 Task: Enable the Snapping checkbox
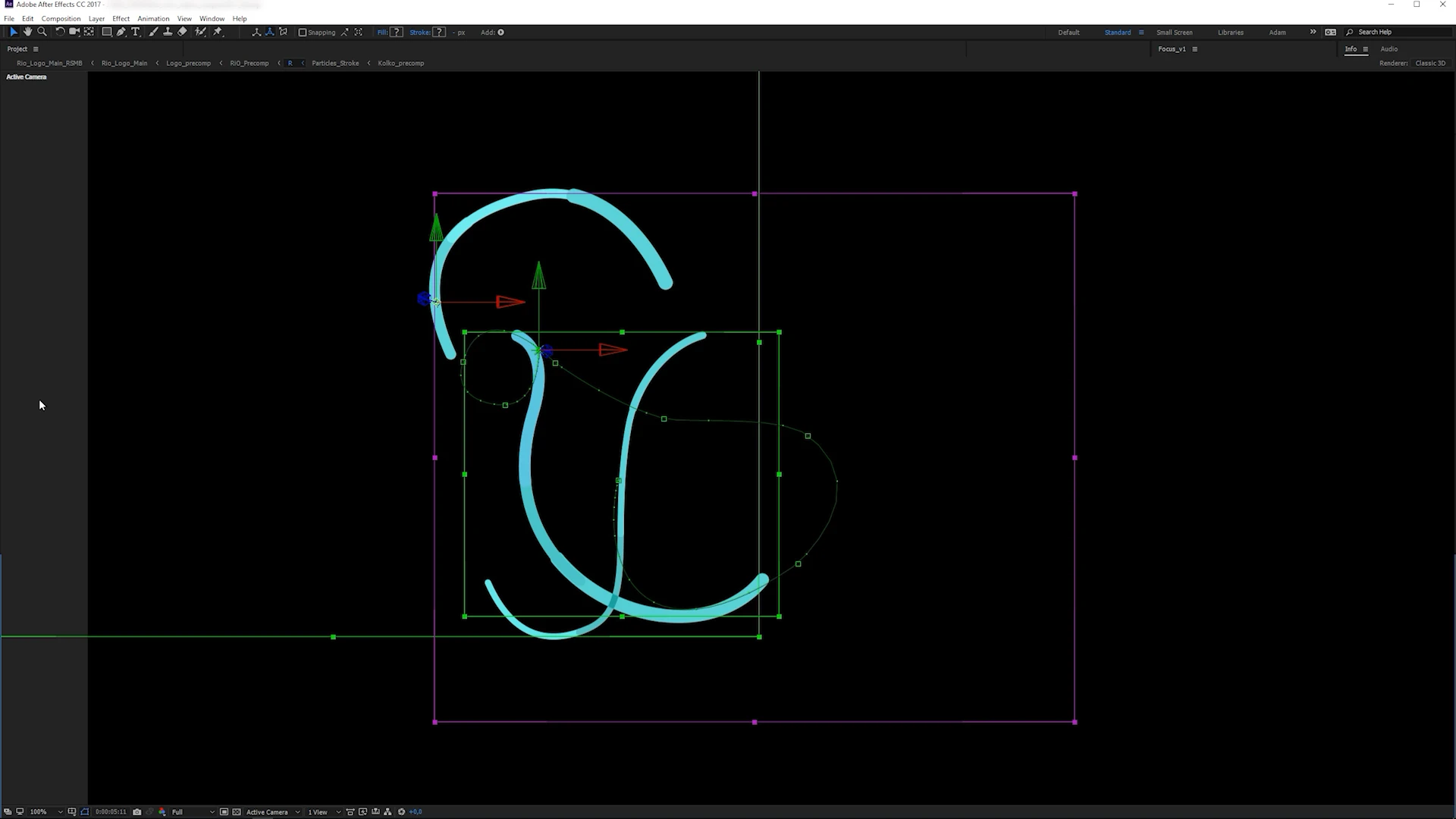point(303,33)
